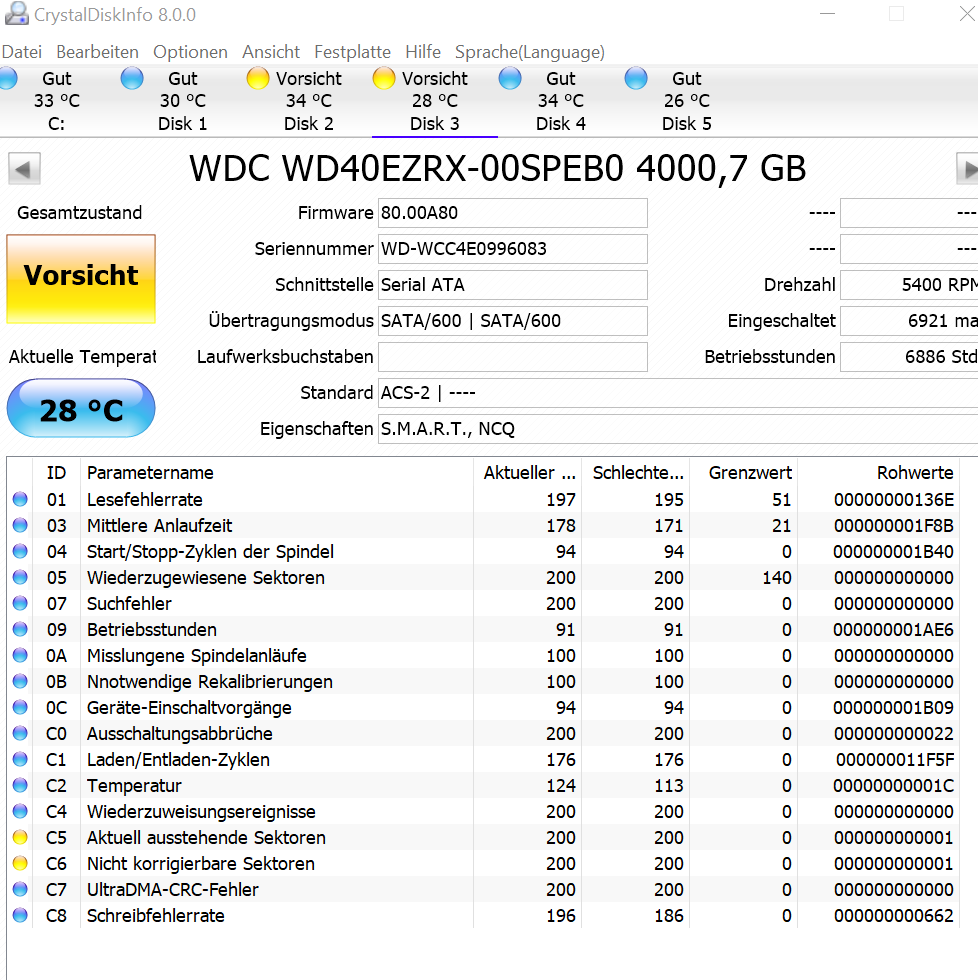
Task: Click status icon of Temperatur row
Action: tap(20, 786)
